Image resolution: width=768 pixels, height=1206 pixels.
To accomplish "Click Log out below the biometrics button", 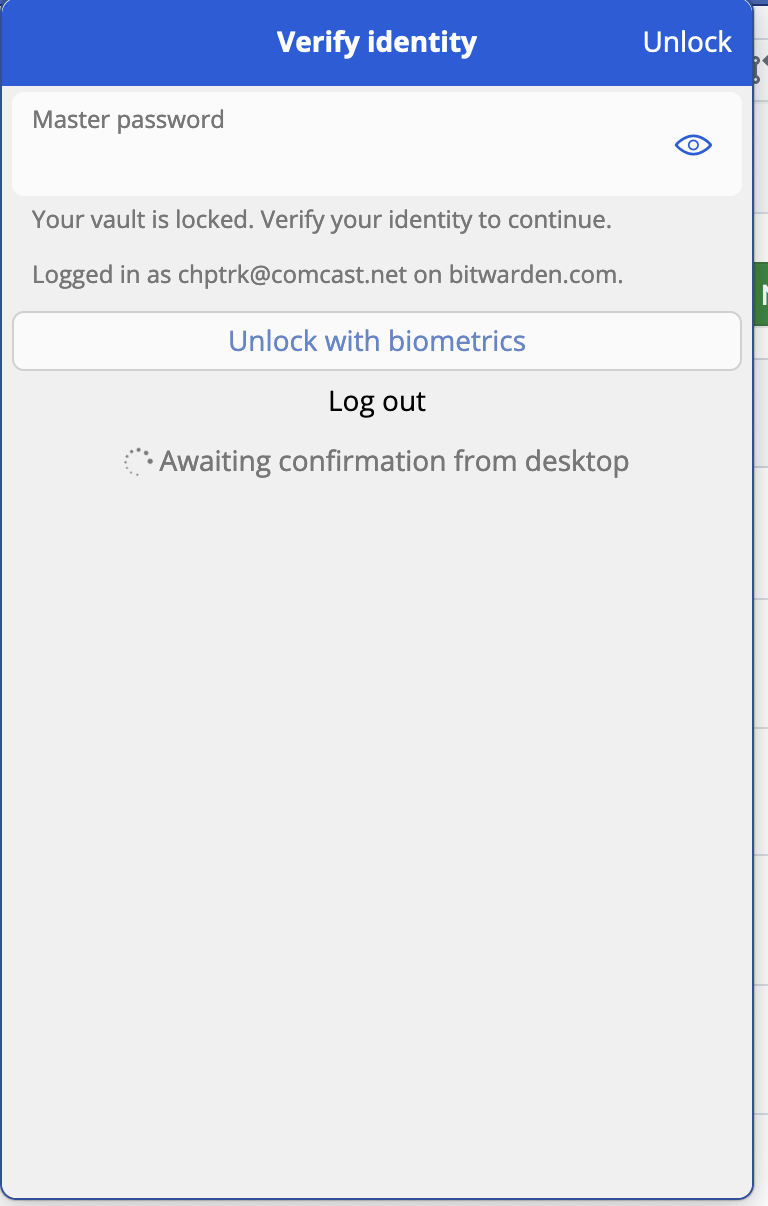I will point(377,401).
